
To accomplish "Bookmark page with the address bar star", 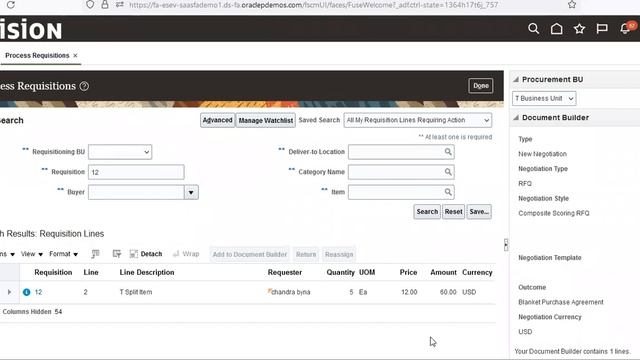I will point(572,4).
